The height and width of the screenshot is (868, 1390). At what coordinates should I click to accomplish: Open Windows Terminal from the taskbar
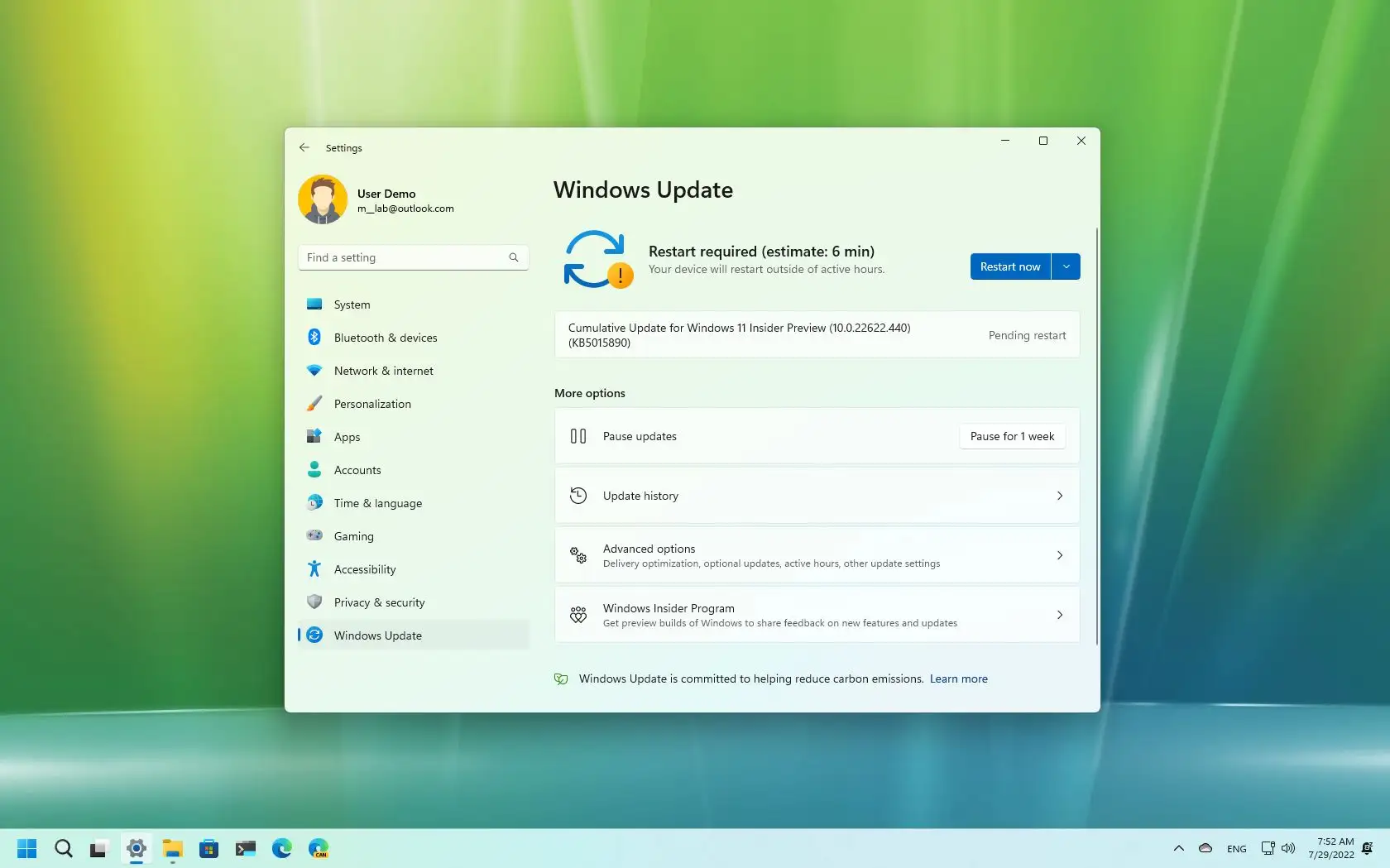(245, 848)
